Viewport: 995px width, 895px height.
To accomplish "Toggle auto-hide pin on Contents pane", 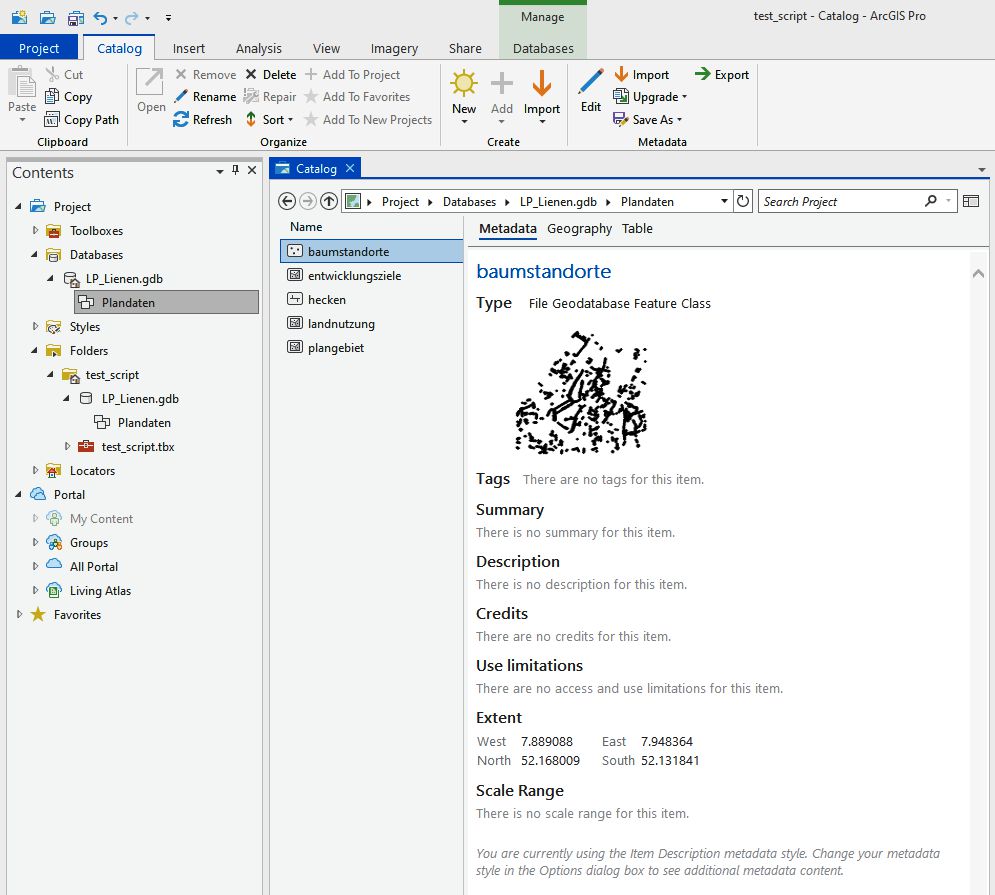I will coord(236,172).
